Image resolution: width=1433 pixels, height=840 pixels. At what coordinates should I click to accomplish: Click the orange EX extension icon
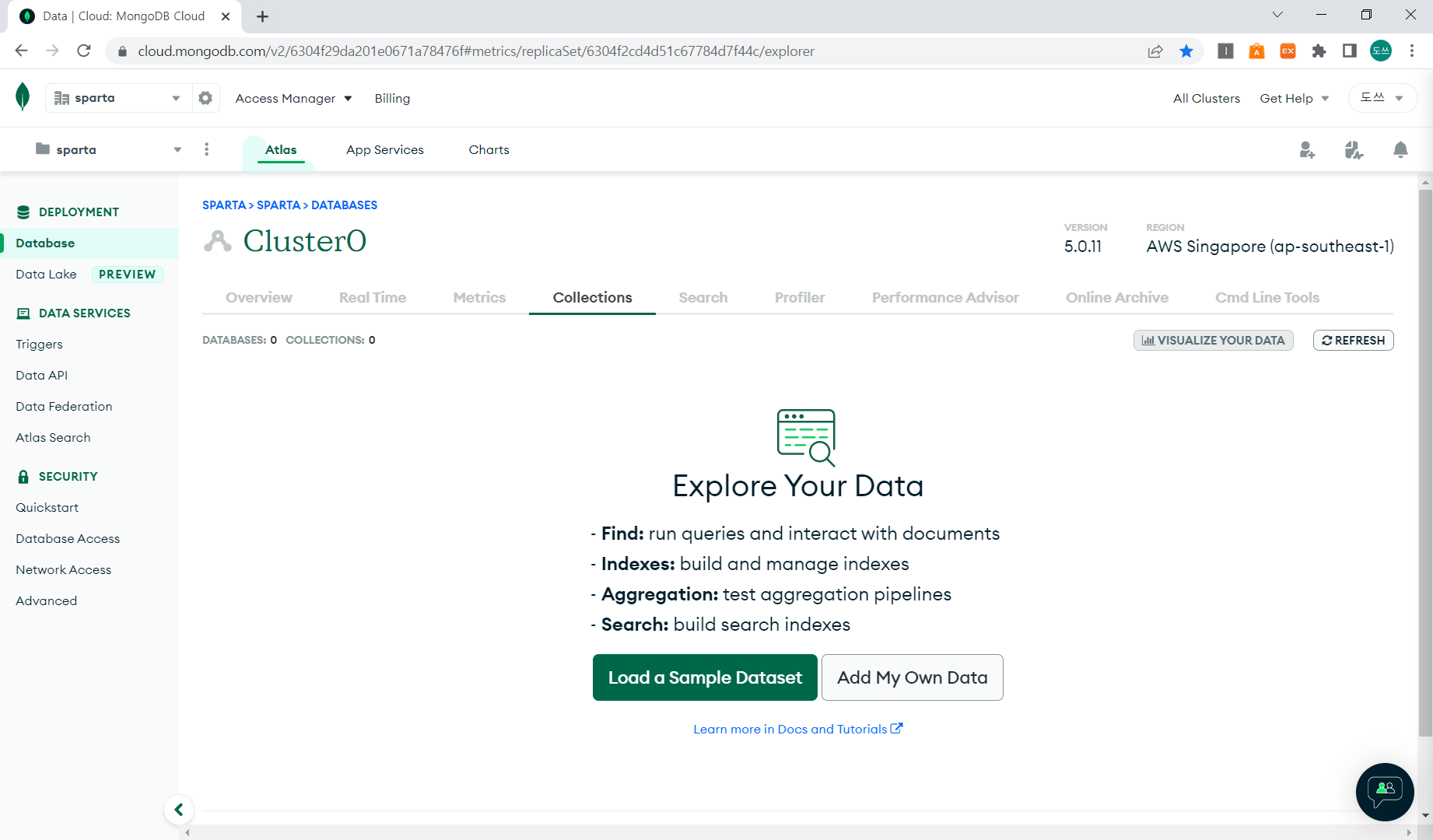click(1288, 51)
